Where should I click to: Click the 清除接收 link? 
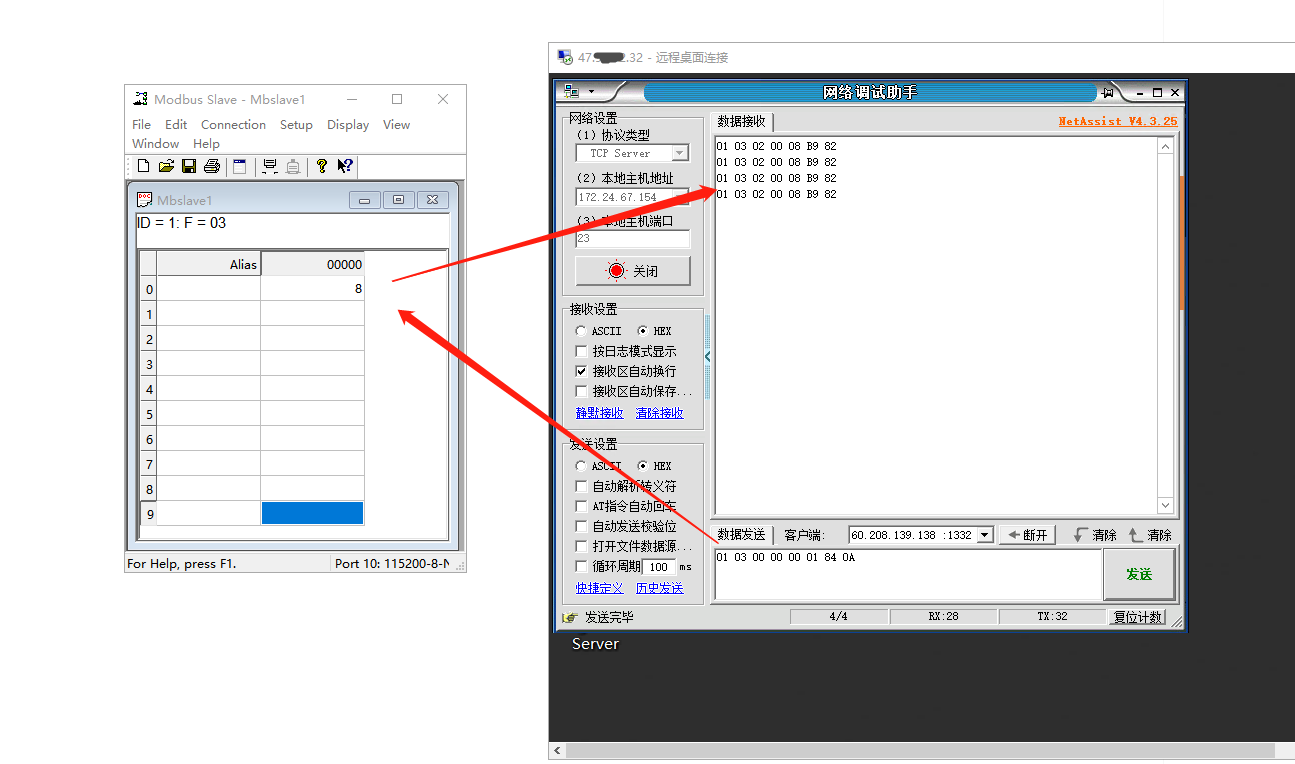(660, 413)
